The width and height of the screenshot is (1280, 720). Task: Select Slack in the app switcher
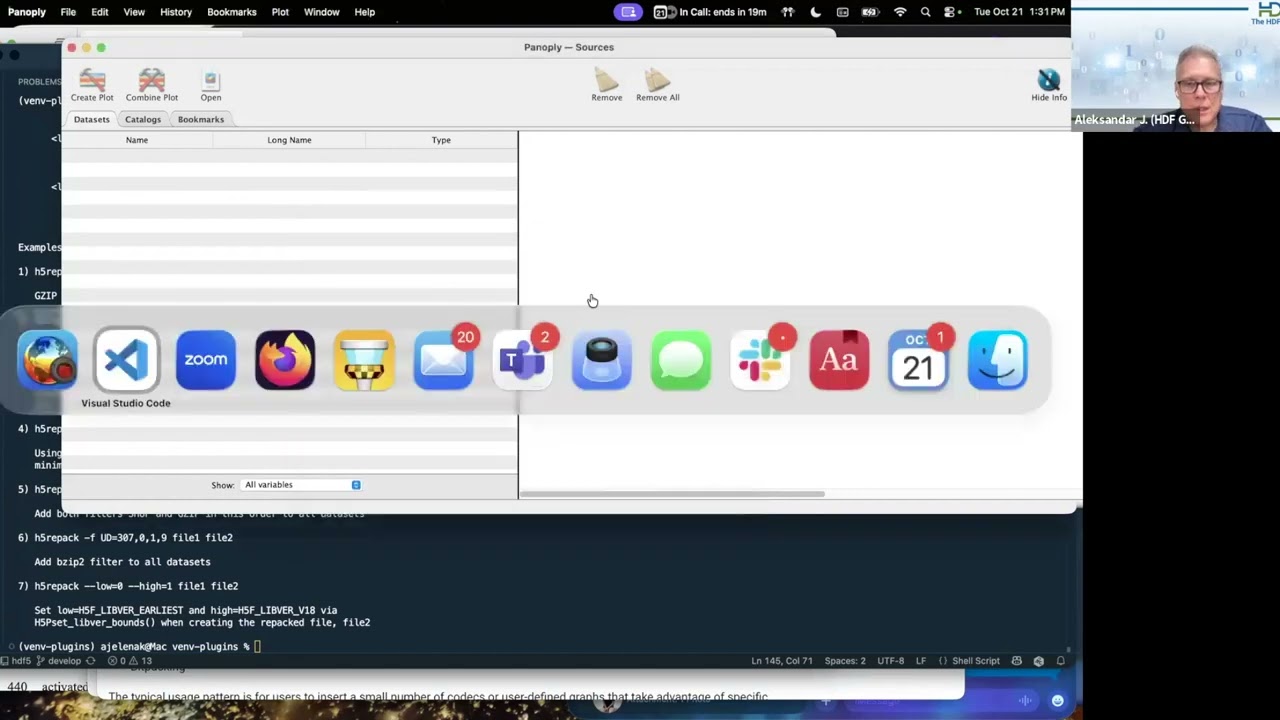pos(760,360)
